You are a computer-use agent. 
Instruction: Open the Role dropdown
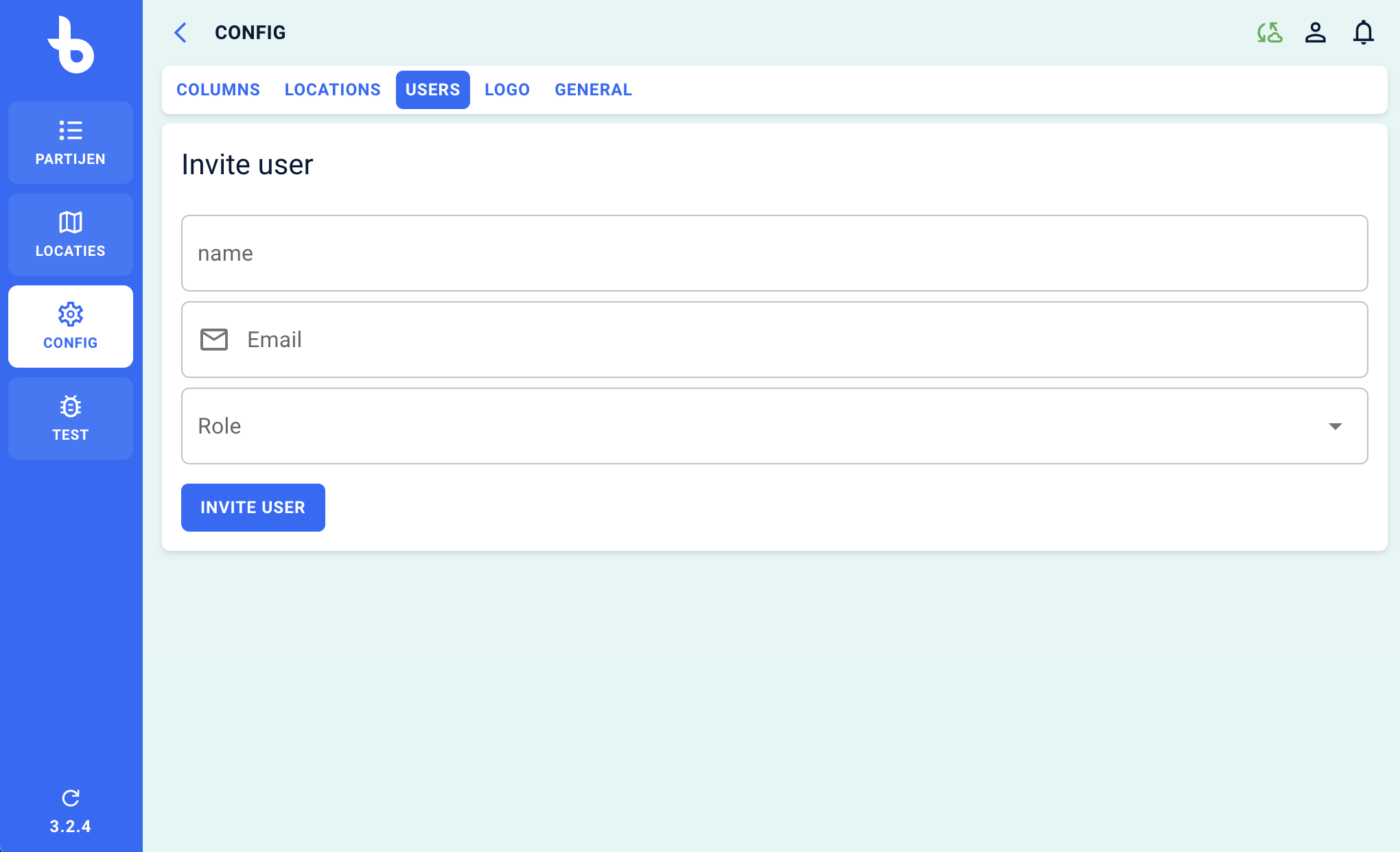pyautogui.click(x=775, y=426)
